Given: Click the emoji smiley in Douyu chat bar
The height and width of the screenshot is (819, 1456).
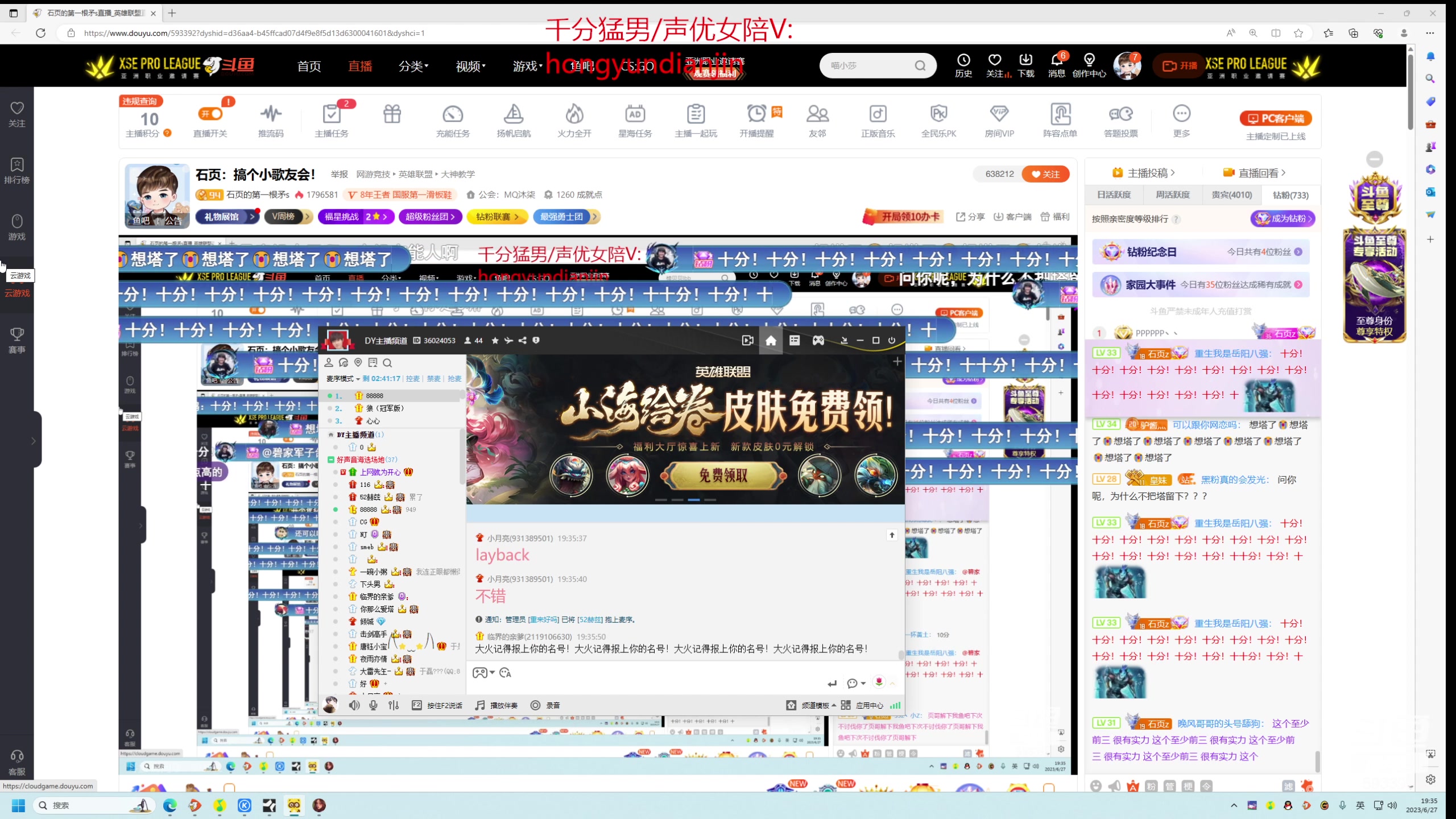Looking at the screenshot, I should (1096, 786).
